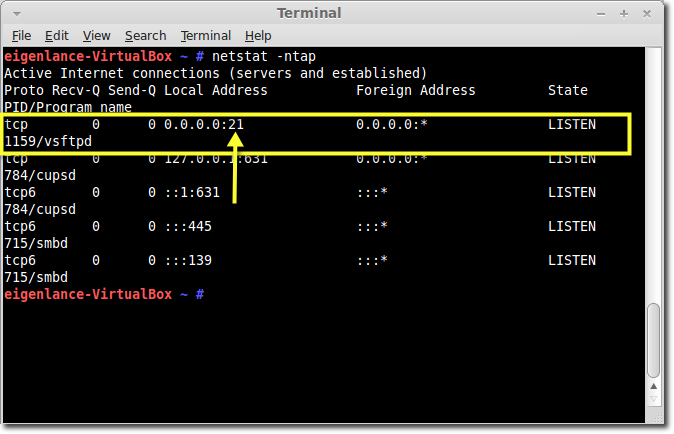The image size is (674, 434).
Task: Open window menu arrow in title bar
Action: point(17,14)
